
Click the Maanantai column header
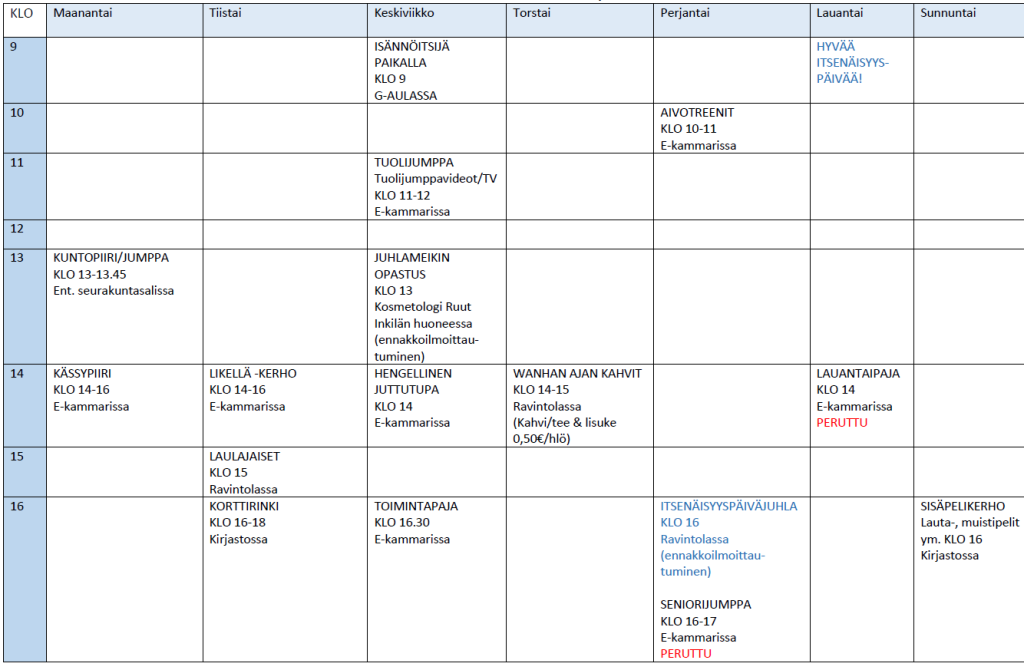click(x=82, y=14)
